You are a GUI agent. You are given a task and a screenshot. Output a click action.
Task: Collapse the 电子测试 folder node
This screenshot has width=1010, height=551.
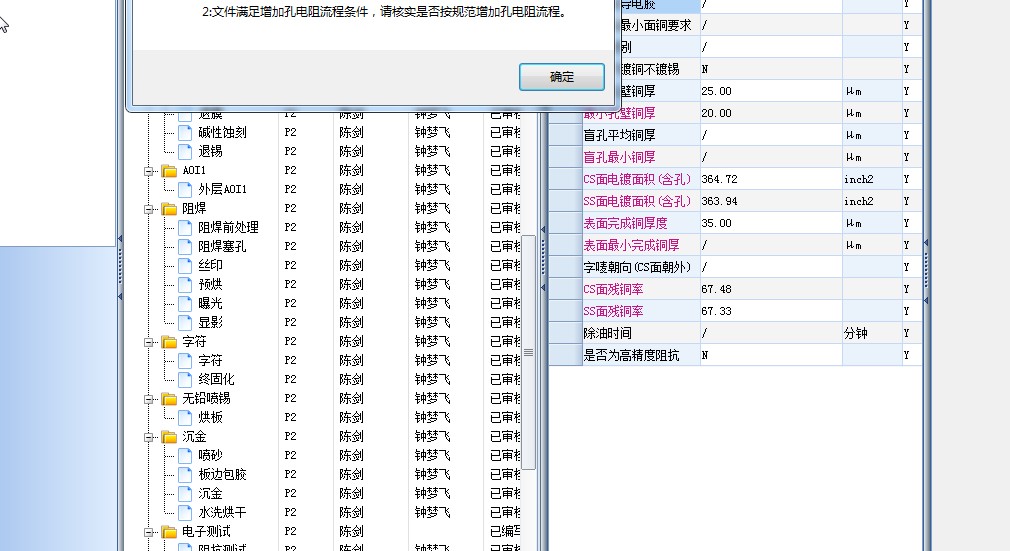pos(149,532)
